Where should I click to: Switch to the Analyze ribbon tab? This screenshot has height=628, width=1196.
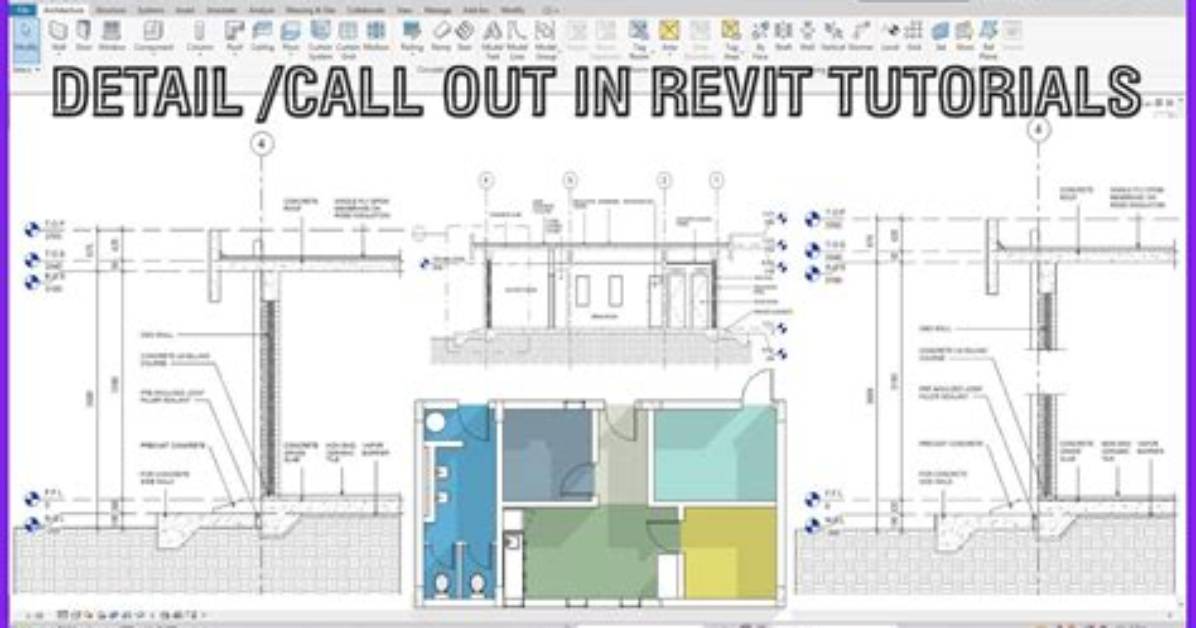262,10
